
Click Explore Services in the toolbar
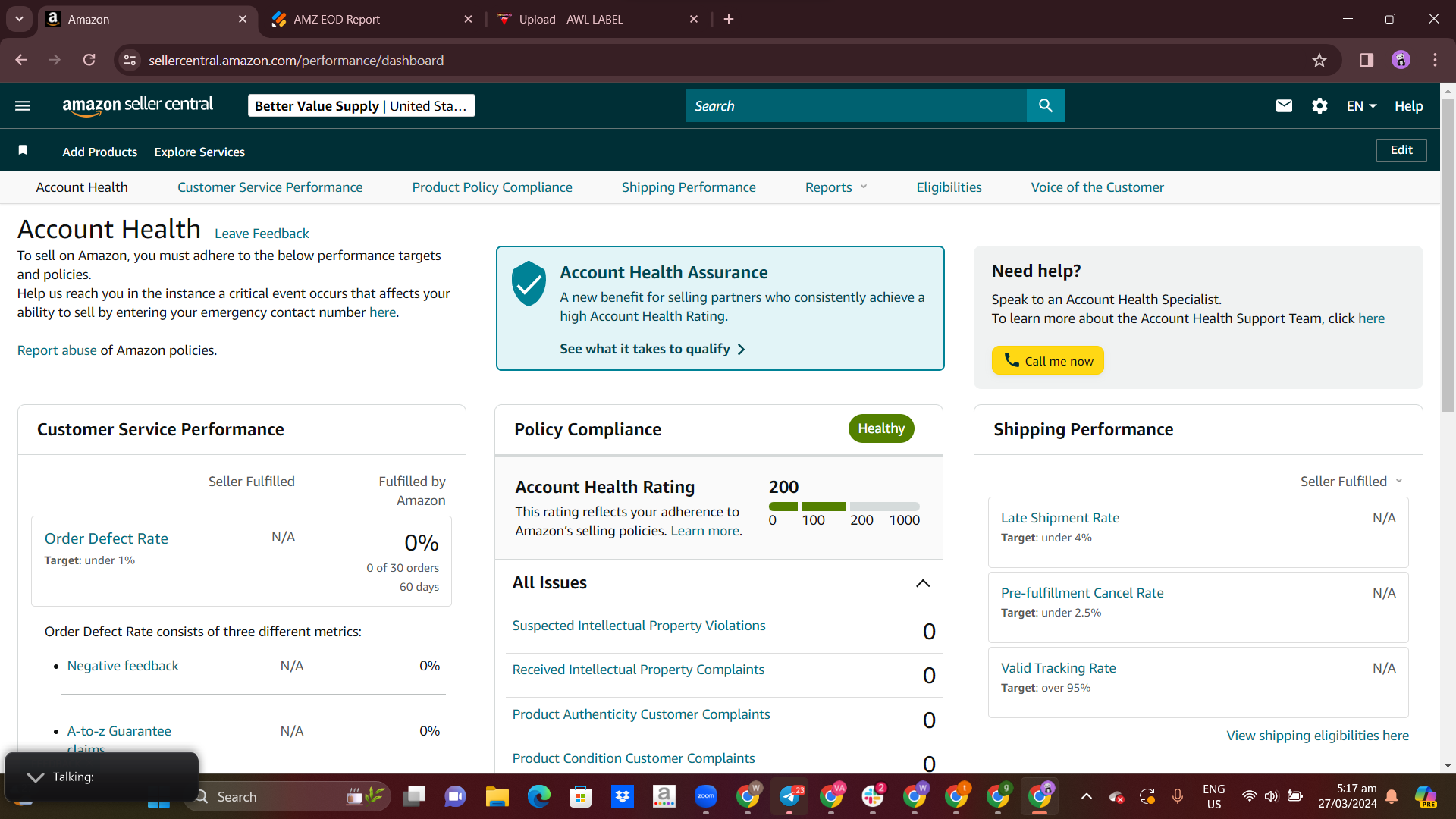pos(199,152)
